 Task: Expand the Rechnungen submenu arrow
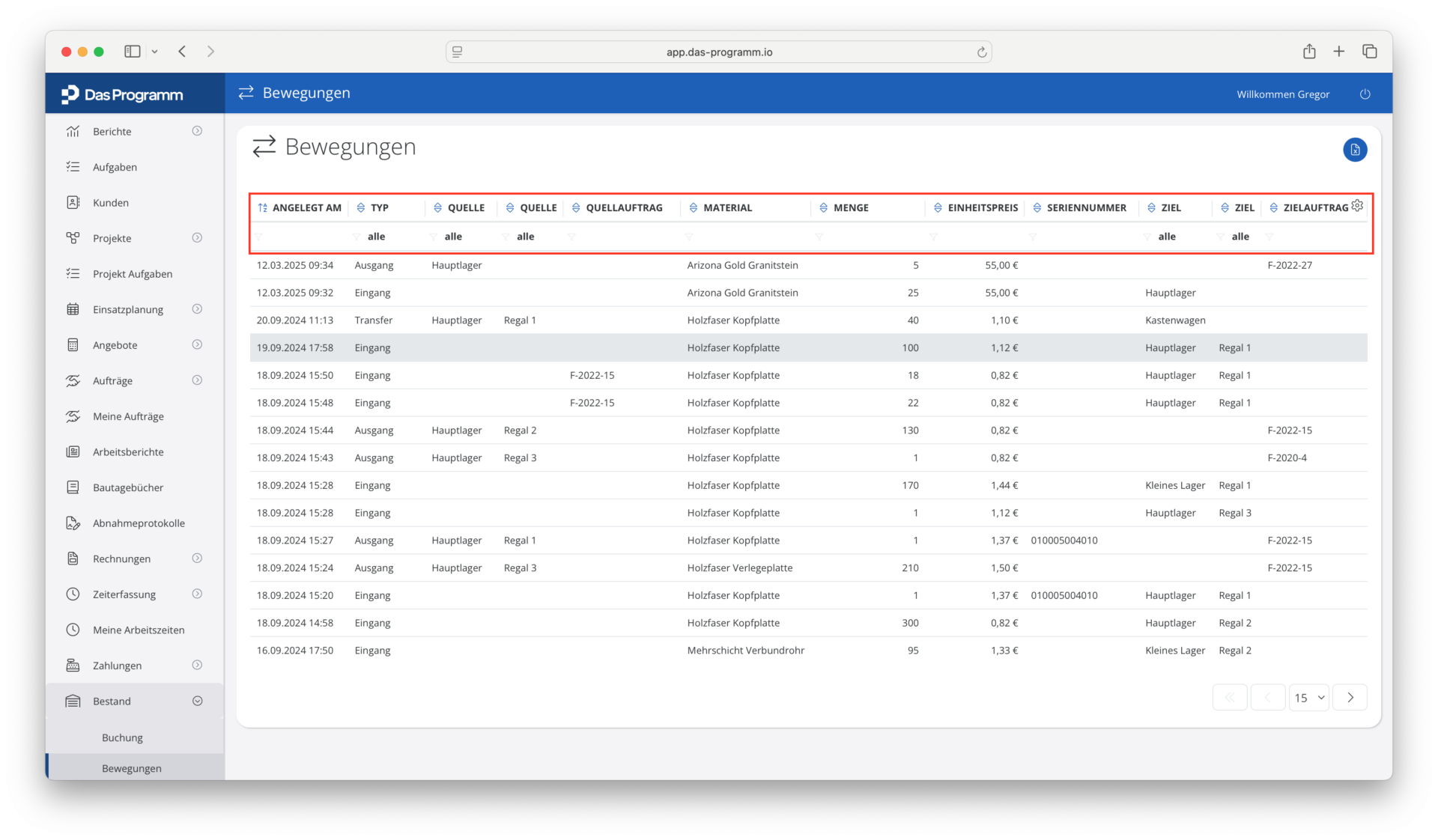click(197, 559)
